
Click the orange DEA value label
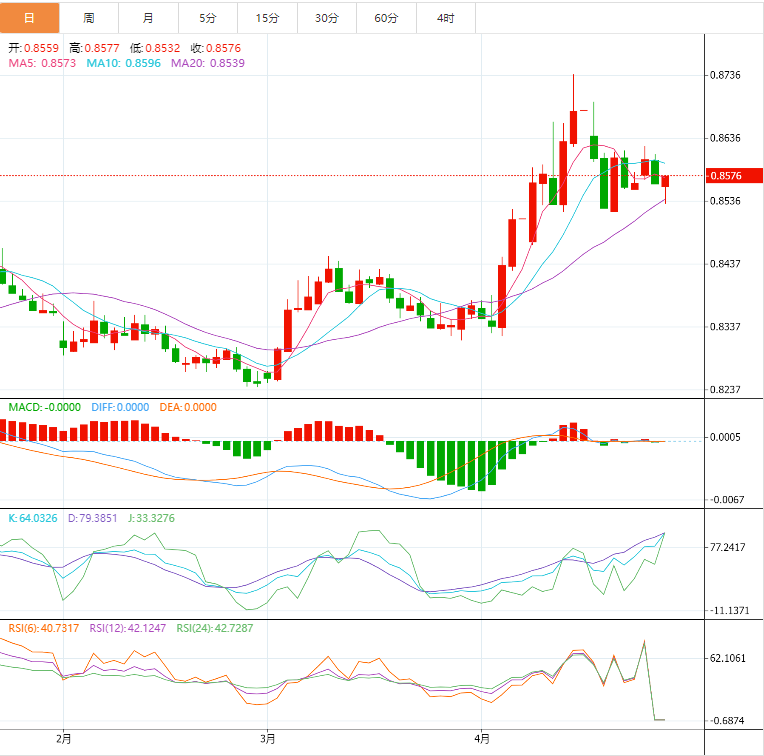pyautogui.click(x=187, y=407)
